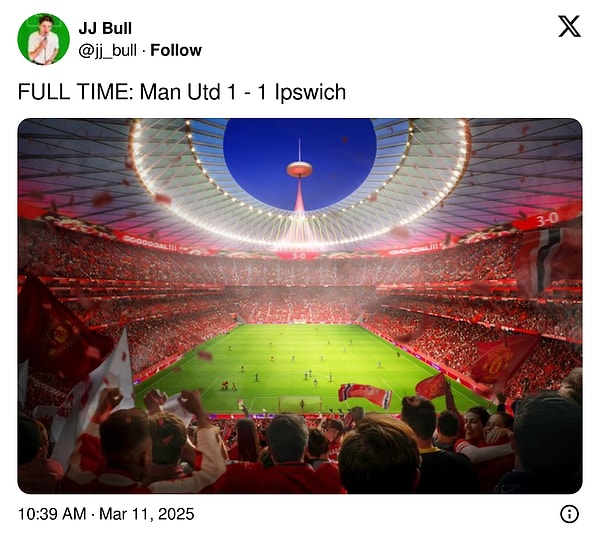Click the Twitter info circle icon

(x=569, y=514)
